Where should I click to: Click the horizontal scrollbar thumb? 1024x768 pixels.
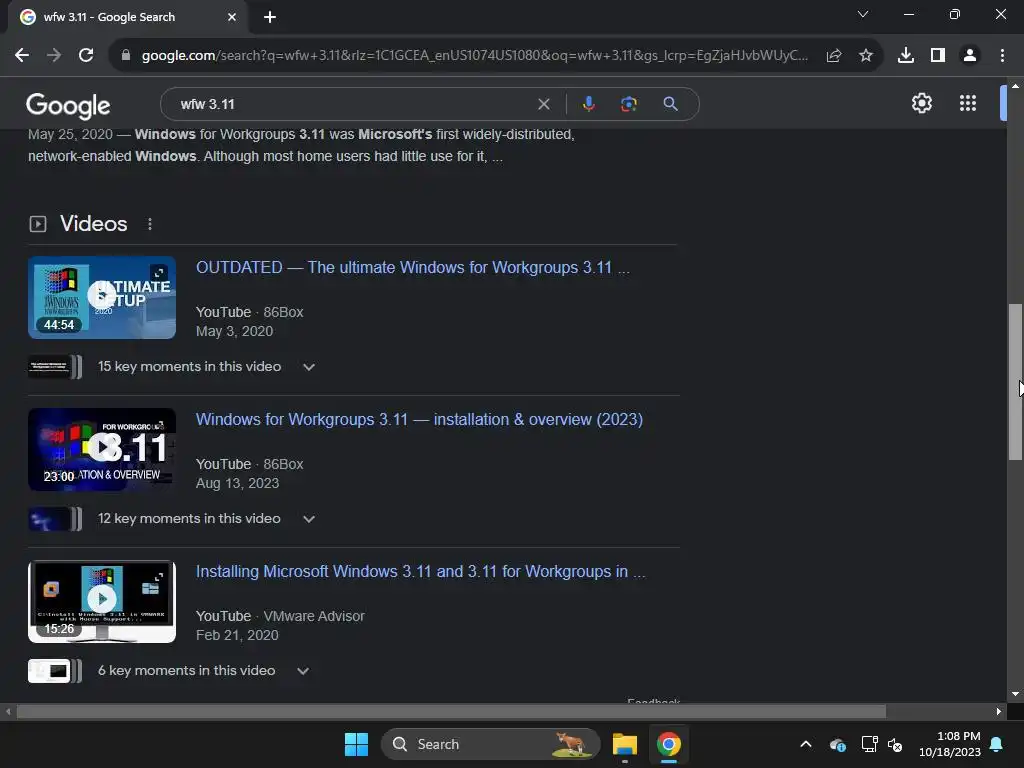[x=451, y=711]
